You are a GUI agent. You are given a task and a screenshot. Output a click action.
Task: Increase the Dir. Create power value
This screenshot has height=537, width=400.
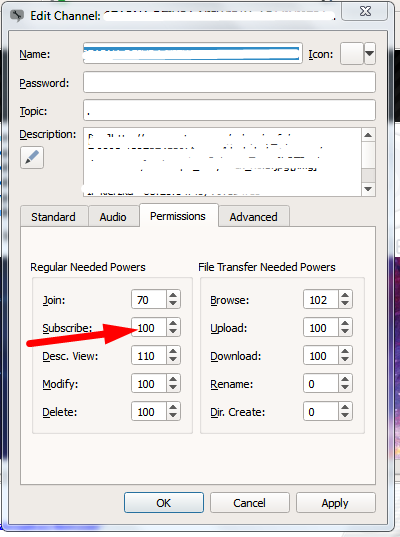[345, 407]
